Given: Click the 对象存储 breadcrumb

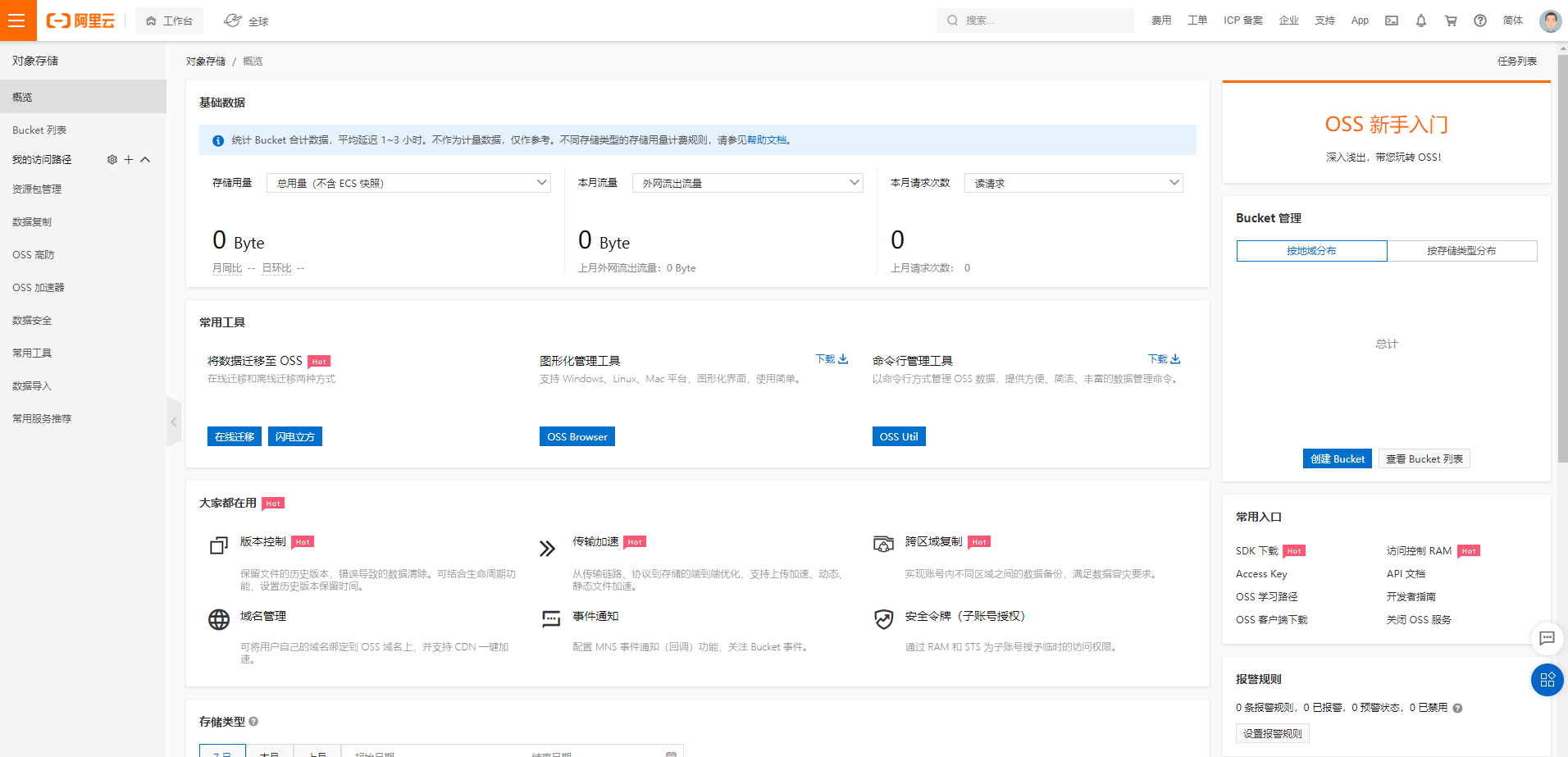Looking at the screenshot, I should 206,62.
